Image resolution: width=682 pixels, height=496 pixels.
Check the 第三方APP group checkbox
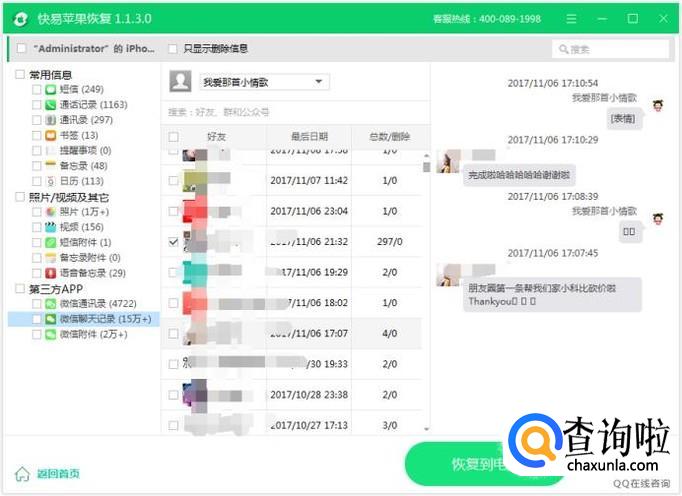20,288
